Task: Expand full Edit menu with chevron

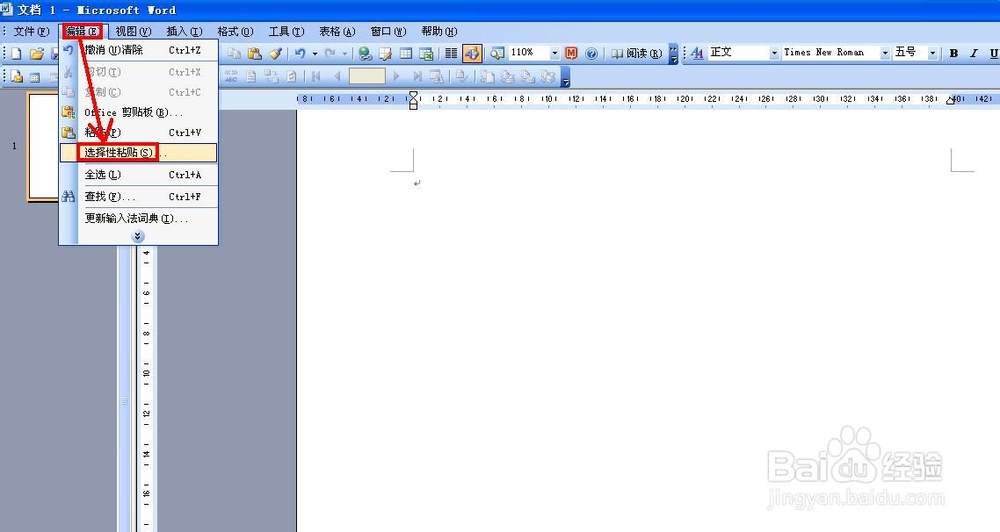Action: [138, 237]
